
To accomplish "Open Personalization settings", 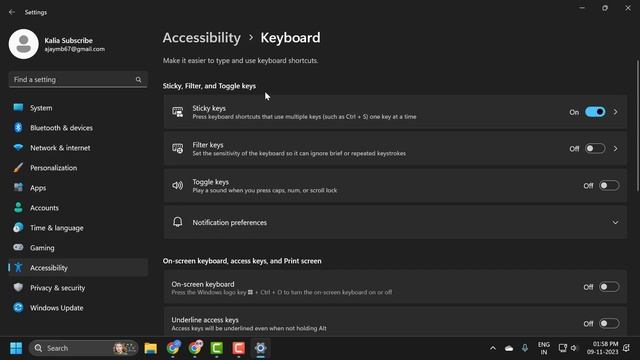I will [x=78, y=168].
